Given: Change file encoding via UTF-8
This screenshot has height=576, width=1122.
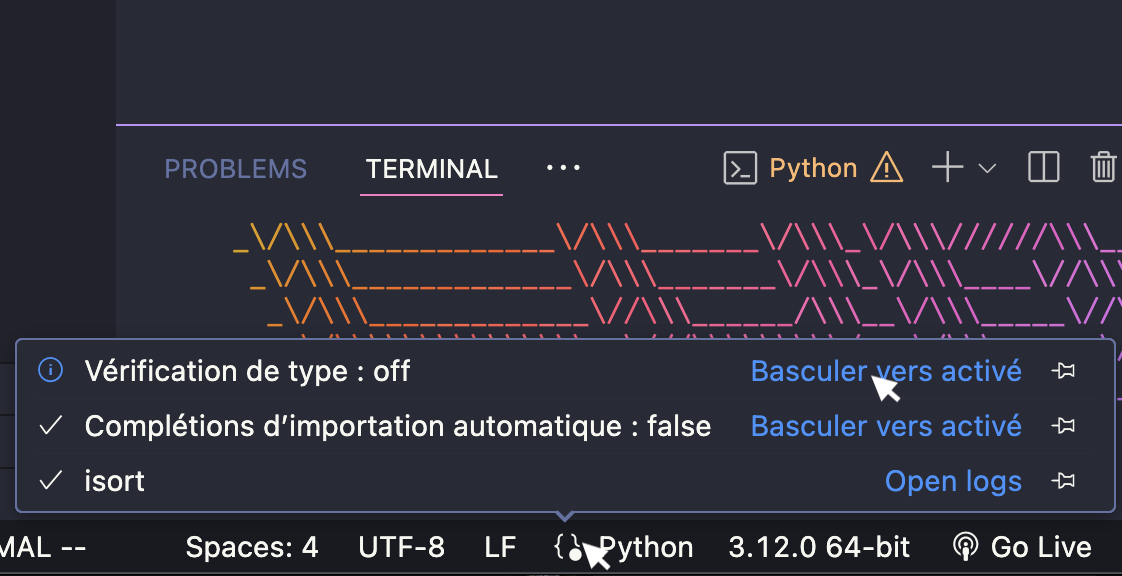Looking at the screenshot, I should [x=401, y=547].
